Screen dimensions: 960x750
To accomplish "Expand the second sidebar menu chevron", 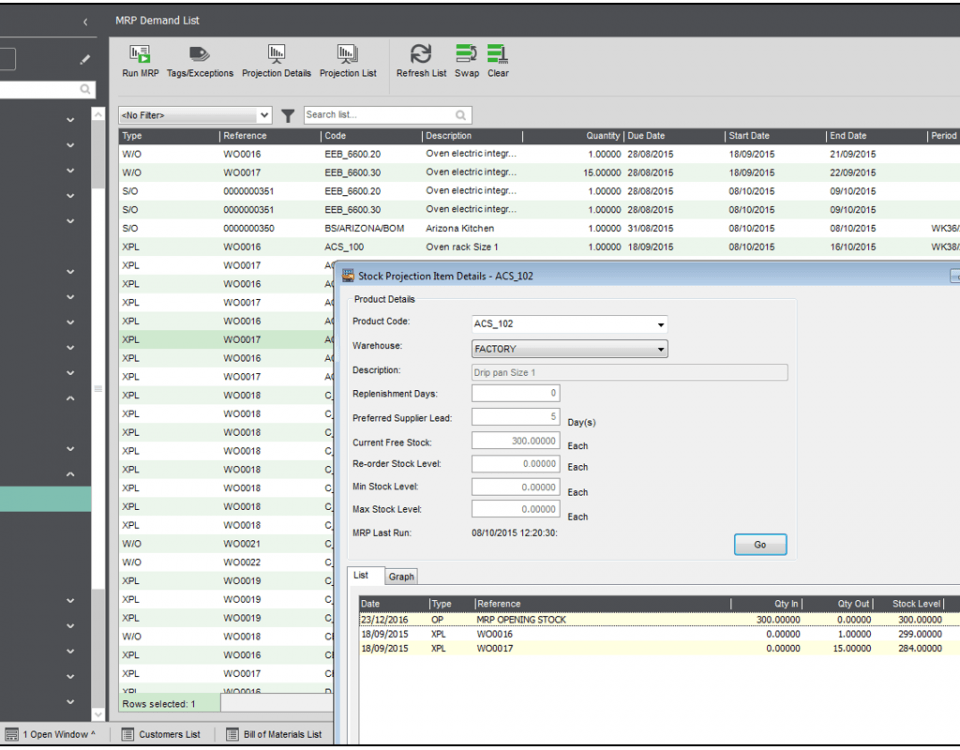I will click(70, 145).
